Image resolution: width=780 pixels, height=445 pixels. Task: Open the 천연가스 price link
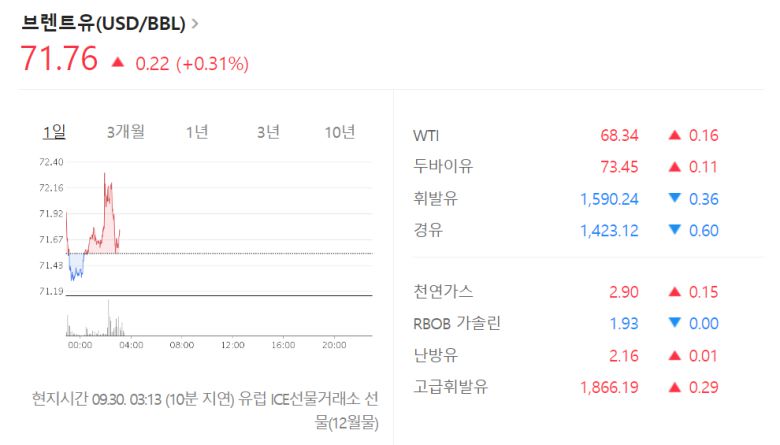(x=443, y=292)
